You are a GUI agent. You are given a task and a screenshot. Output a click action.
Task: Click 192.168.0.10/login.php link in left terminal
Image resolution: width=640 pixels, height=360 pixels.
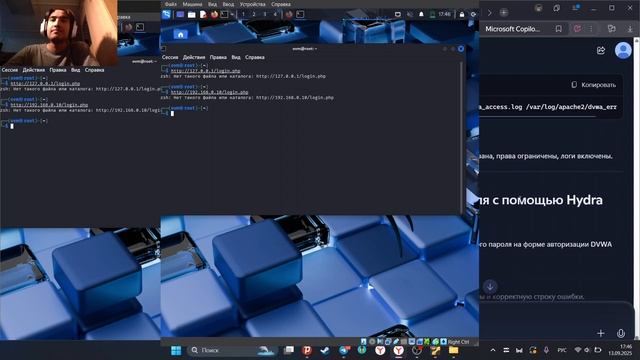click(49, 105)
